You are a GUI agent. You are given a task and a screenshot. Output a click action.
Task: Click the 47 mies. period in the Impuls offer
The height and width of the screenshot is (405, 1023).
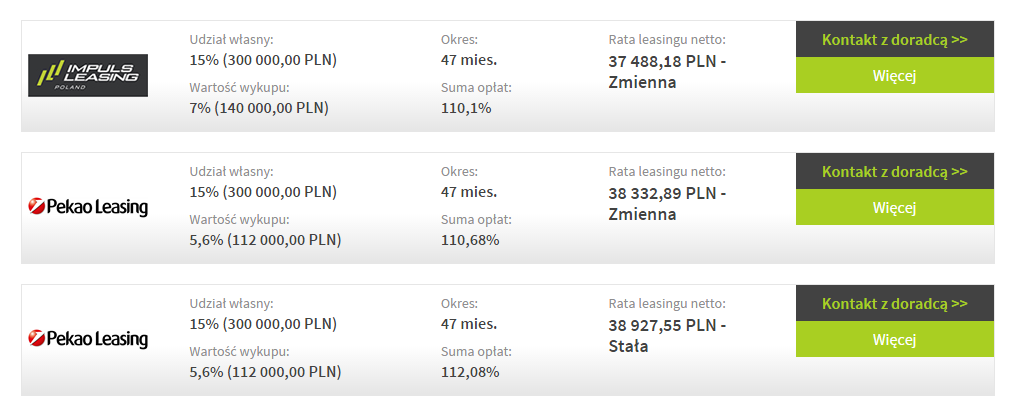tap(469, 61)
